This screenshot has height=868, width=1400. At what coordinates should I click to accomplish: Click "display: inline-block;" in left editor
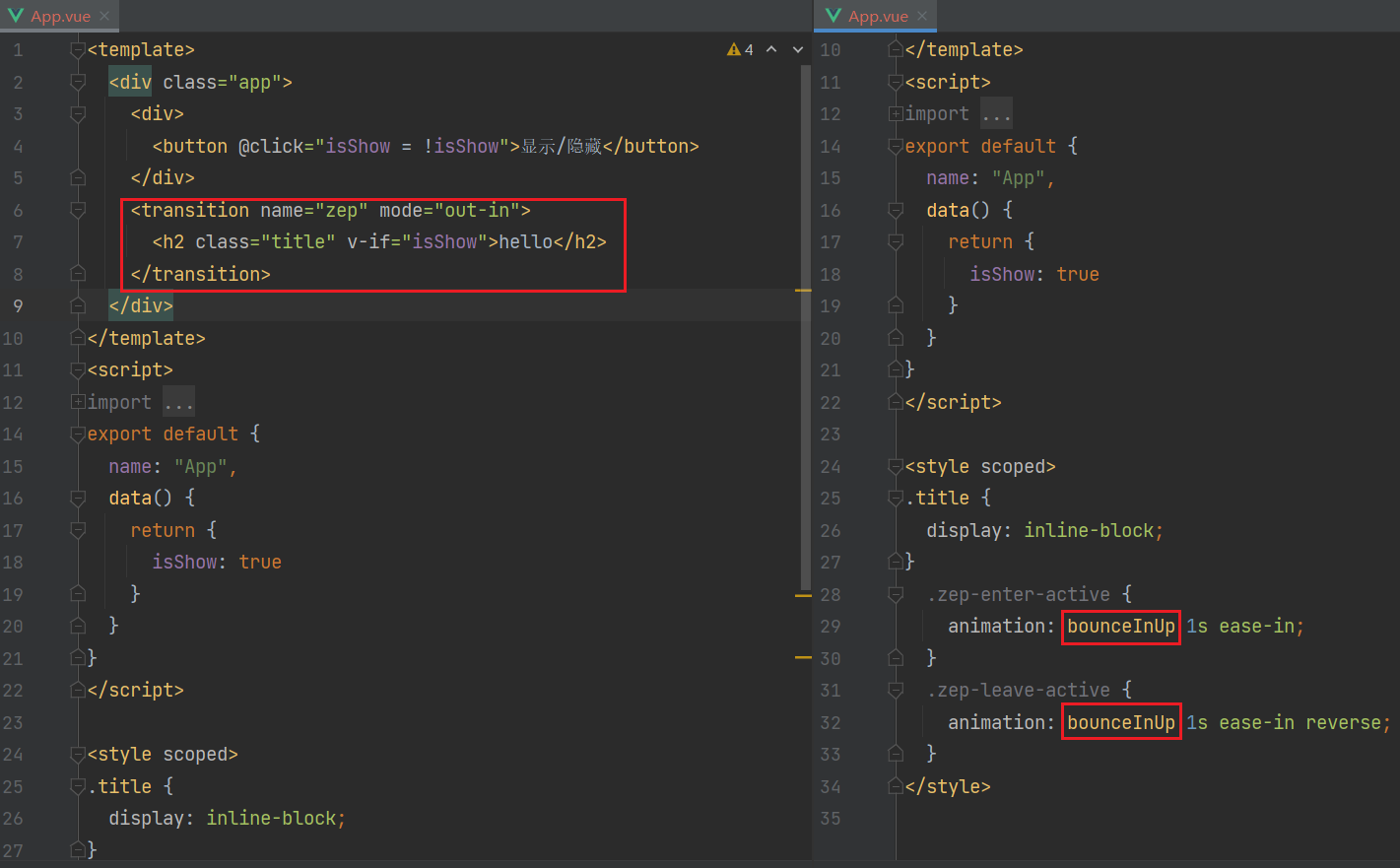coord(228,819)
